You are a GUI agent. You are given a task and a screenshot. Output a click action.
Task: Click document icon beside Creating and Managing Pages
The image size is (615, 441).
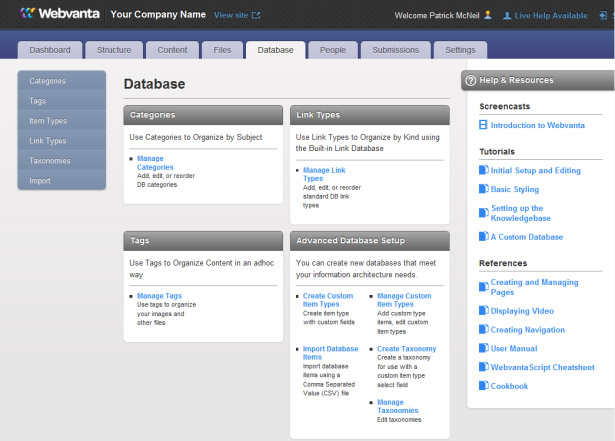point(484,287)
